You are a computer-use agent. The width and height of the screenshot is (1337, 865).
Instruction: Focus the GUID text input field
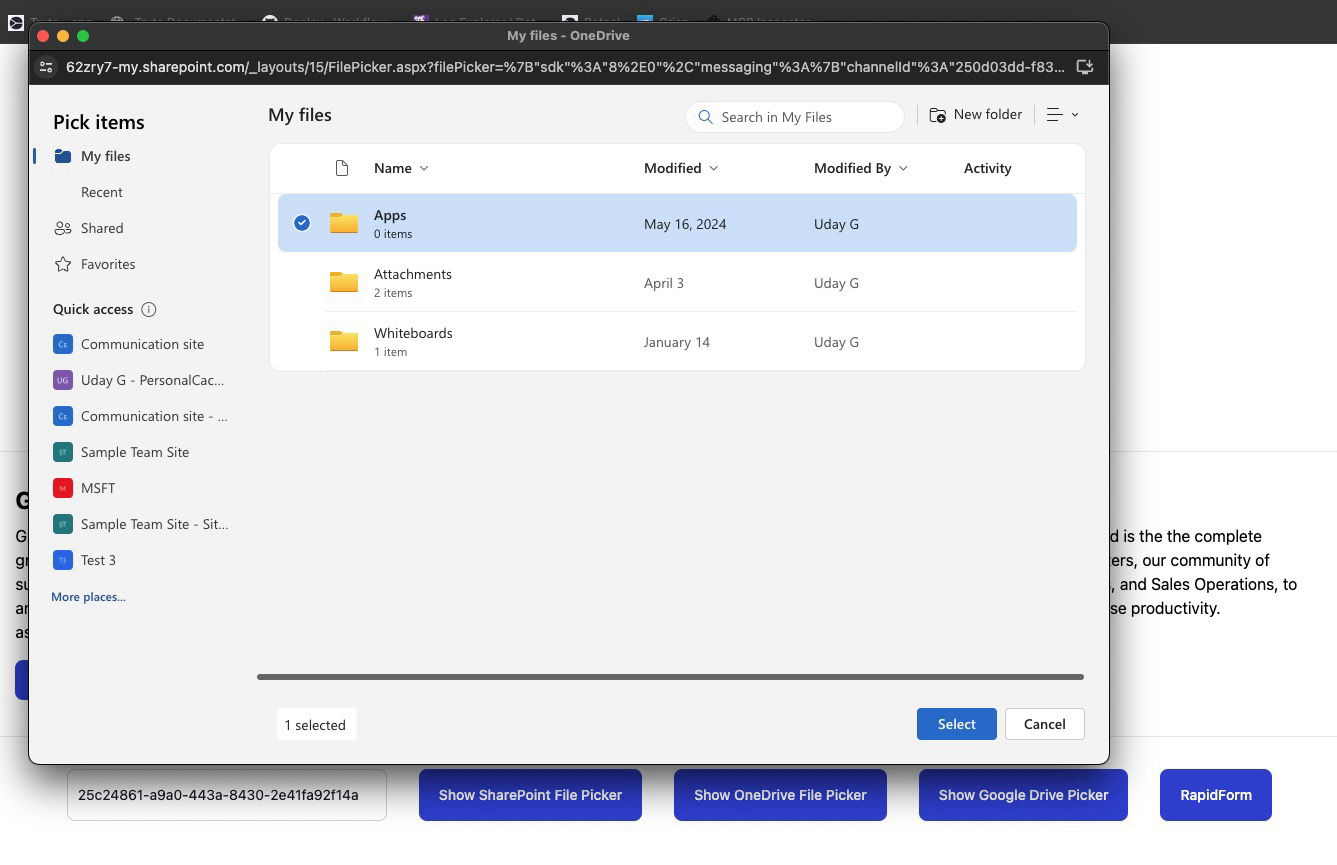pos(227,795)
